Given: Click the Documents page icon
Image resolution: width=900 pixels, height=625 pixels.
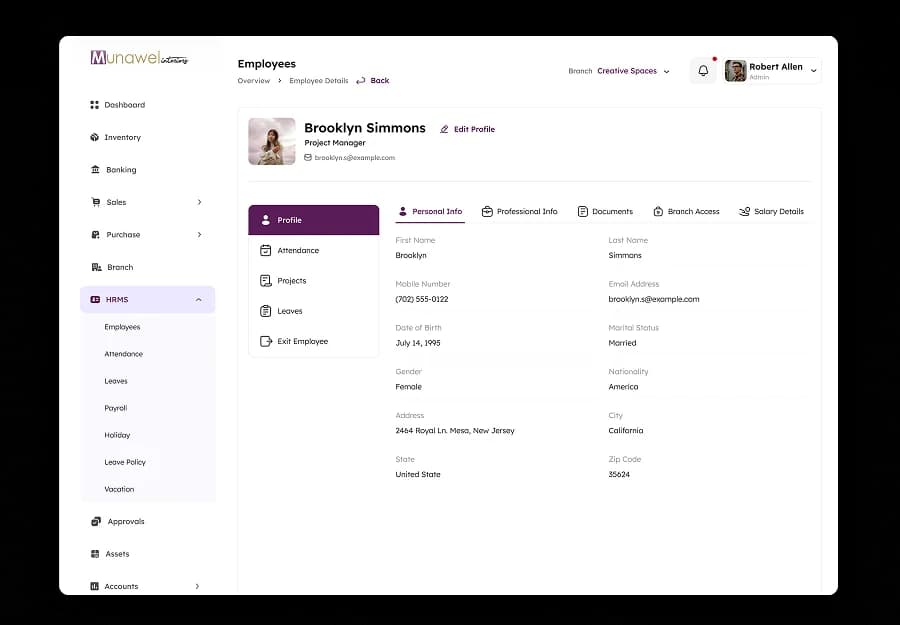Looking at the screenshot, I should (x=583, y=211).
